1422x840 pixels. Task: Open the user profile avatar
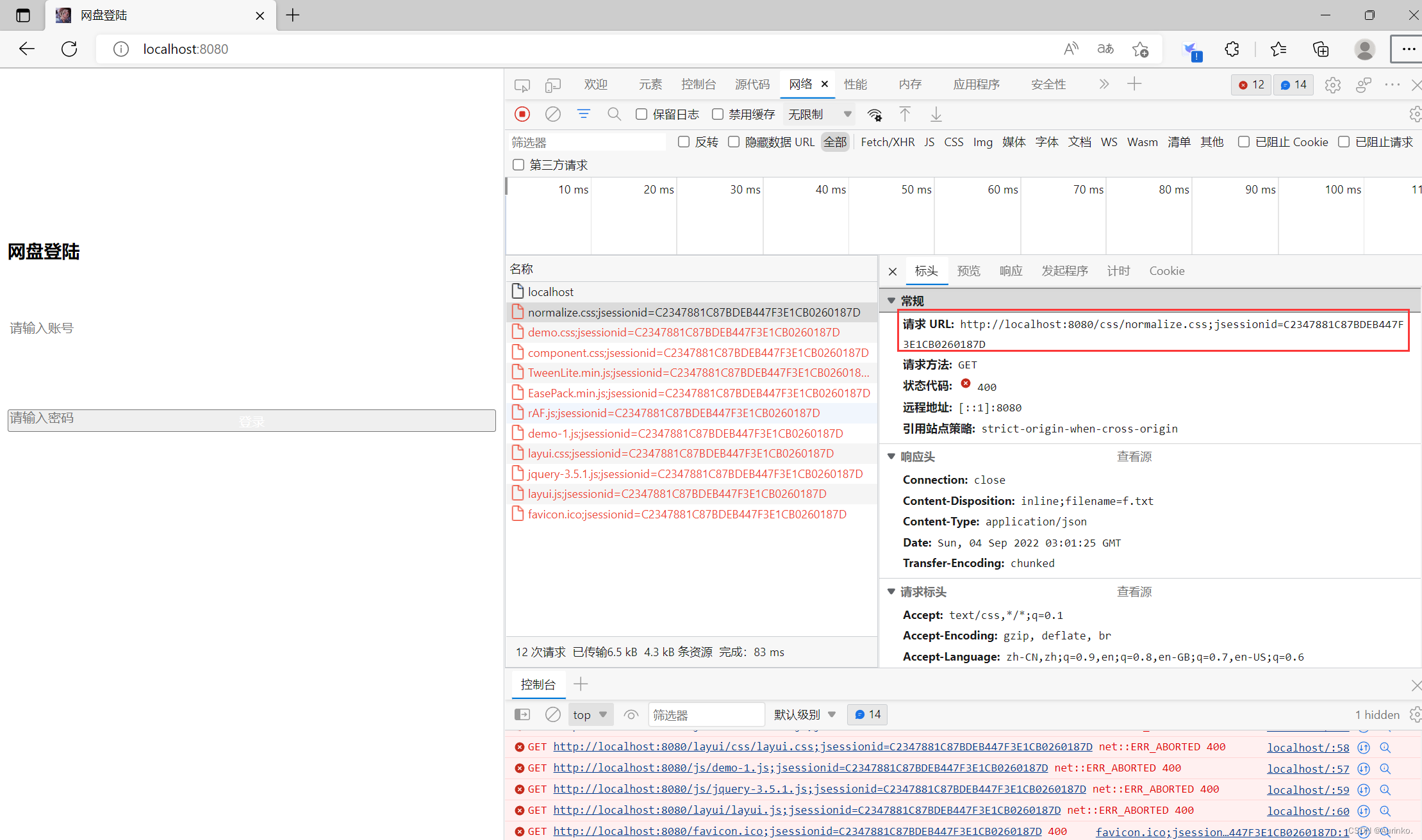pyautogui.click(x=1364, y=49)
